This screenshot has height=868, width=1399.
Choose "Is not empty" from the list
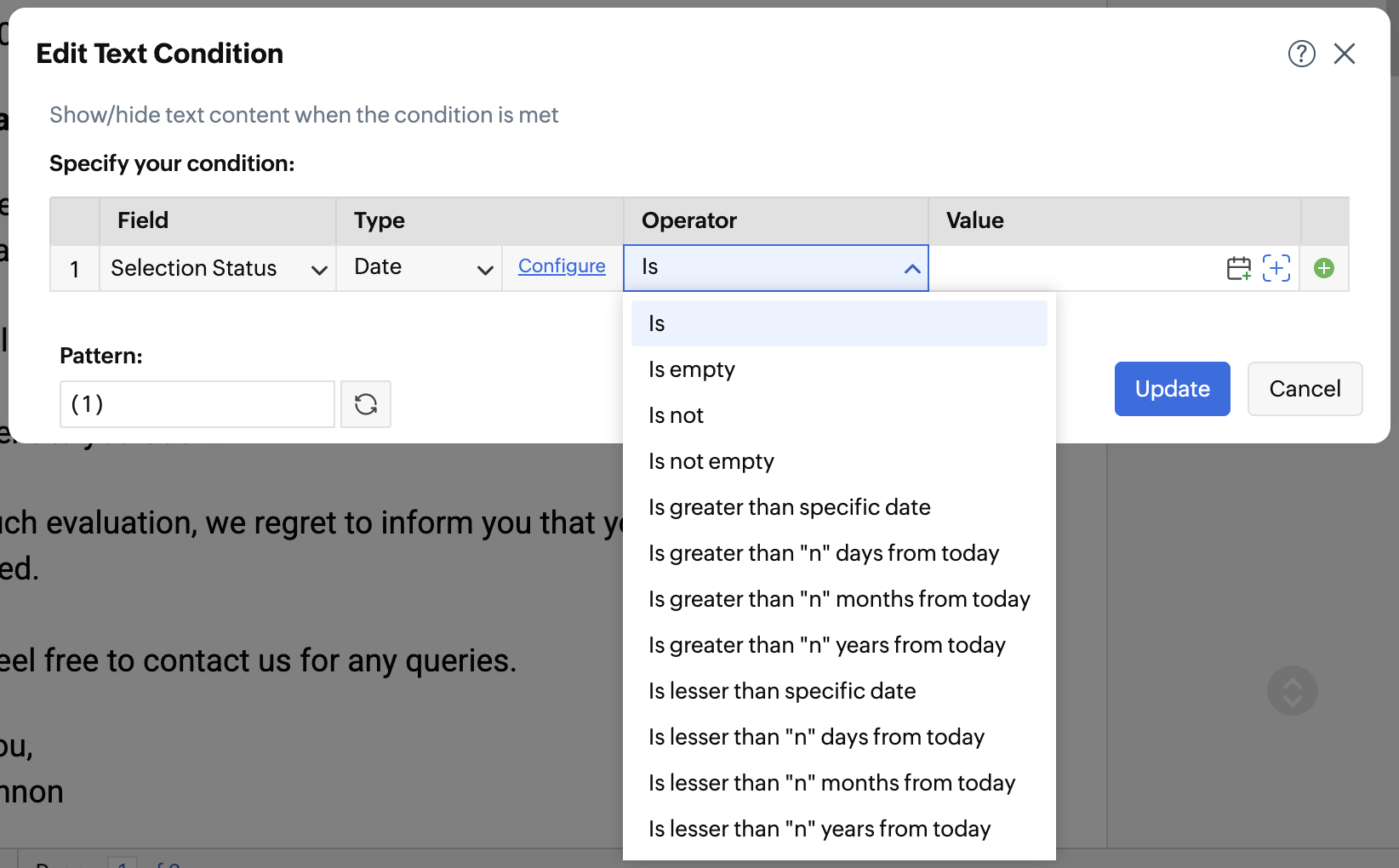click(711, 461)
